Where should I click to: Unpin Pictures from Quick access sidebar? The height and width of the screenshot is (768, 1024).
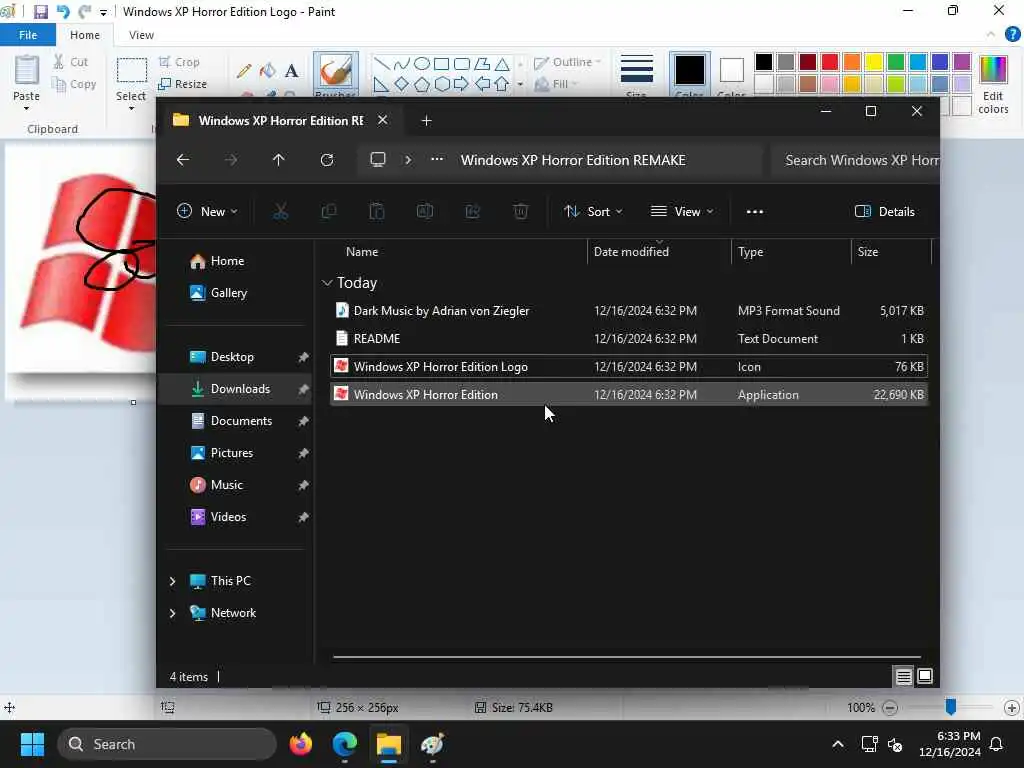coord(303,453)
